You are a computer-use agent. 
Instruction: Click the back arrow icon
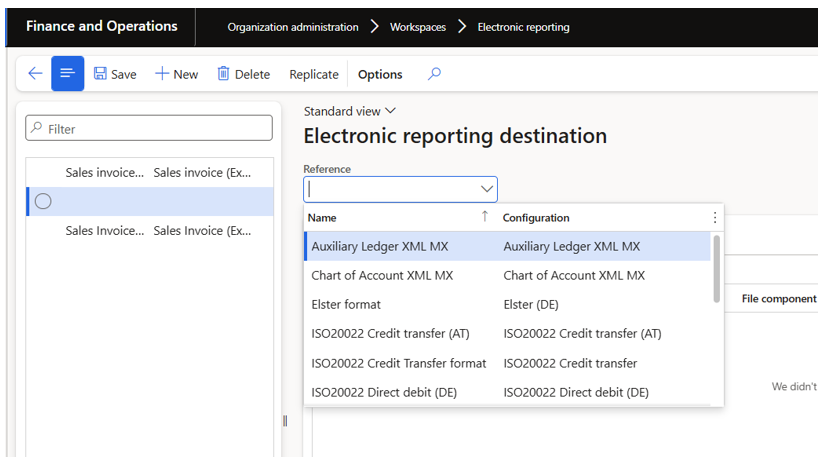pyautogui.click(x=35, y=73)
